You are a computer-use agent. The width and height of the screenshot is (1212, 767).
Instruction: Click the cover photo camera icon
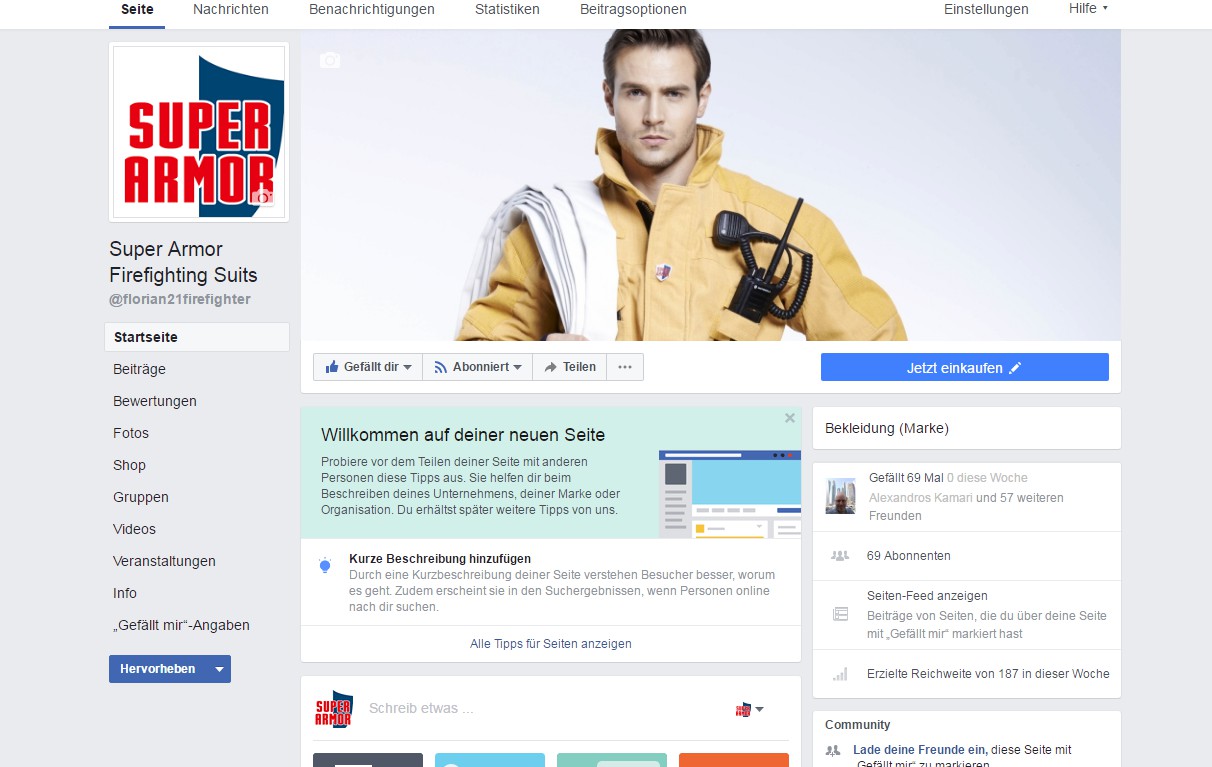click(x=330, y=61)
